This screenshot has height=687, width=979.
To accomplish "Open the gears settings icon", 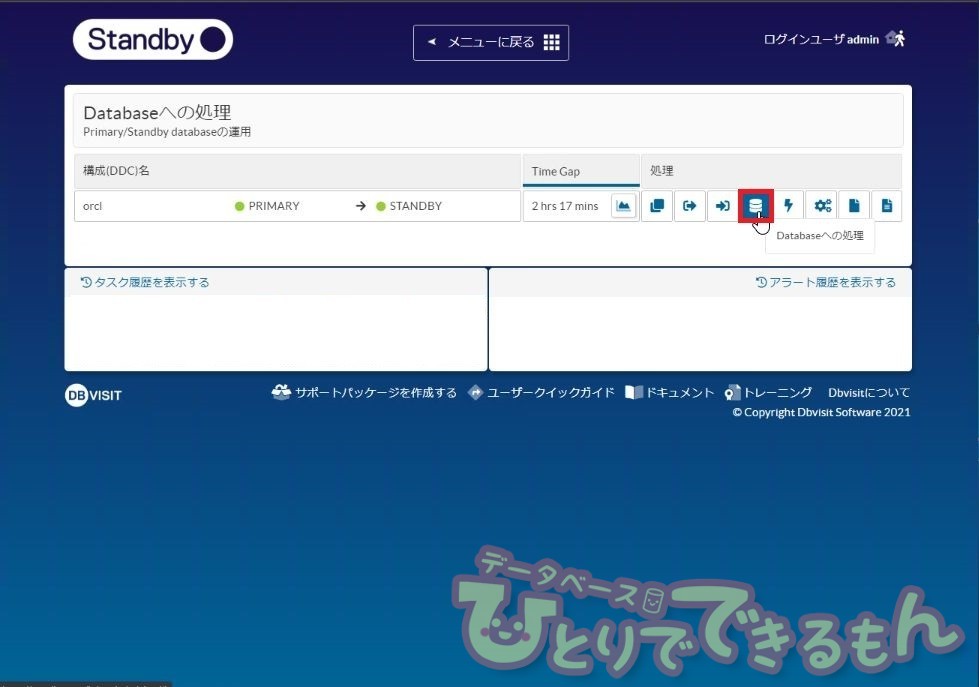I will coord(822,206).
